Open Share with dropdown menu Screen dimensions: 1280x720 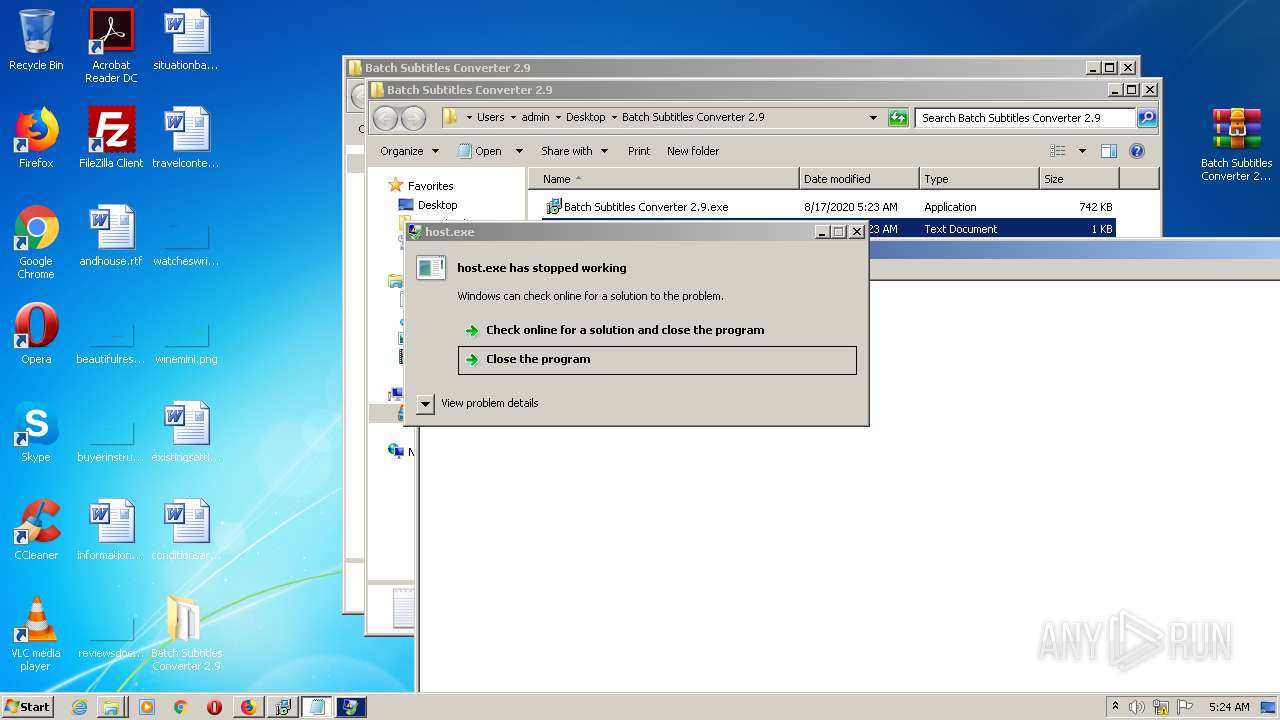click(x=574, y=151)
